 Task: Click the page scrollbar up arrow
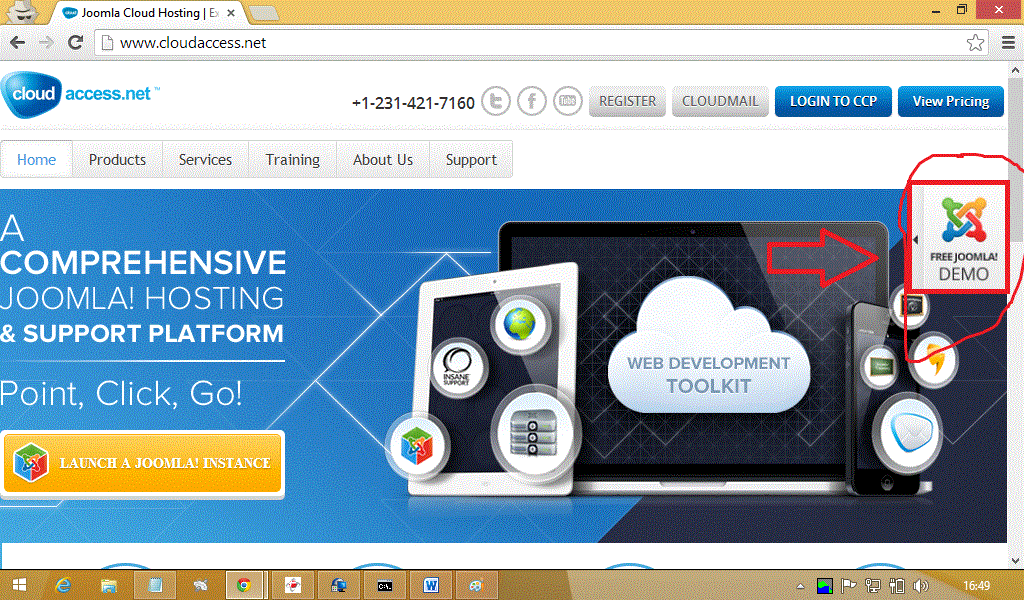(1016, 69)
